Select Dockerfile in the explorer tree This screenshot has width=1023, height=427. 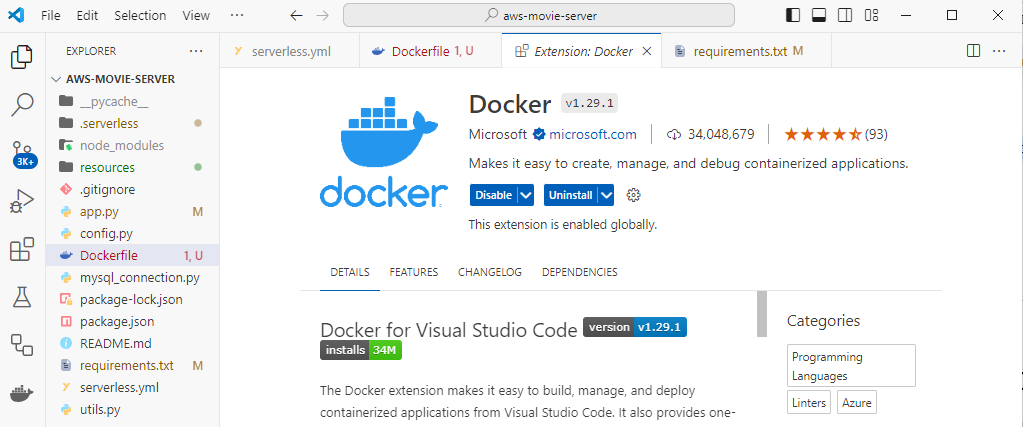pos(132,255)
